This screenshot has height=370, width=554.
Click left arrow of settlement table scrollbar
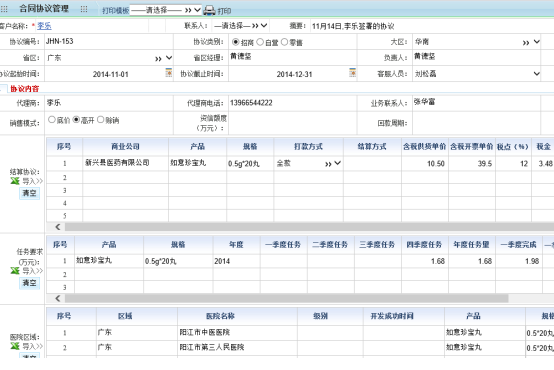[58, 227]
